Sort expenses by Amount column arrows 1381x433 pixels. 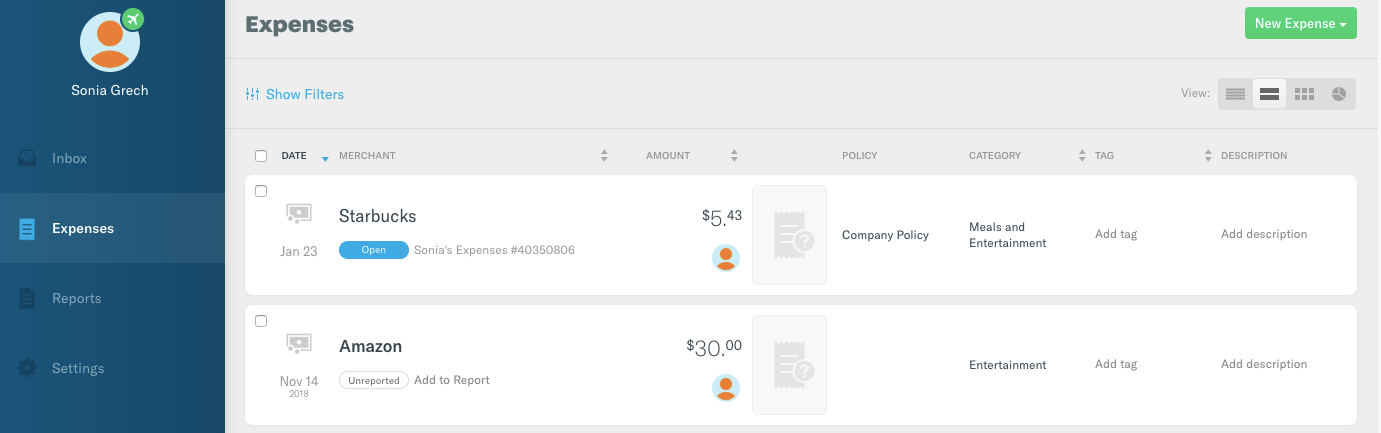click(x=734, y=156)
